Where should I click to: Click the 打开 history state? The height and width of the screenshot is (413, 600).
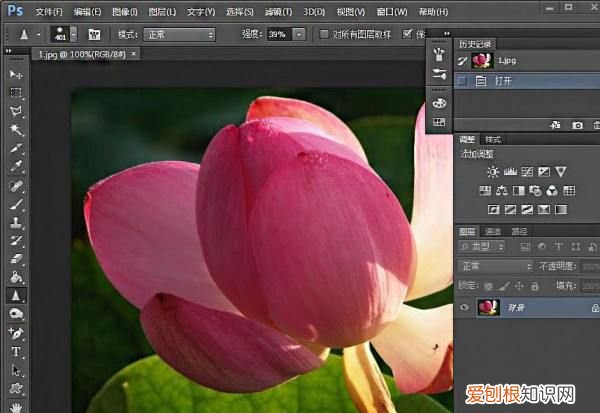[x=510, y=80]
